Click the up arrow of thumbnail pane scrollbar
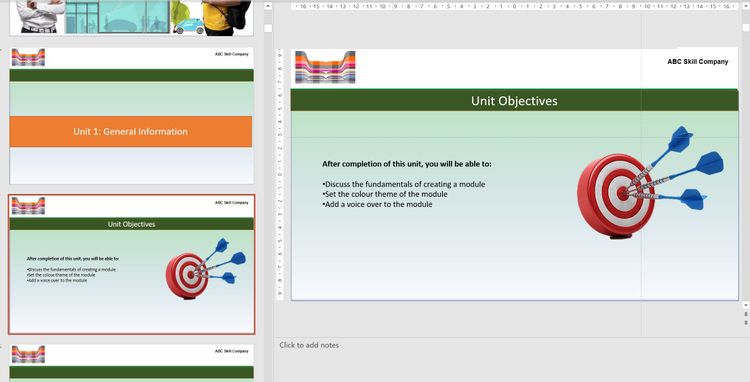 click(268, 6)
